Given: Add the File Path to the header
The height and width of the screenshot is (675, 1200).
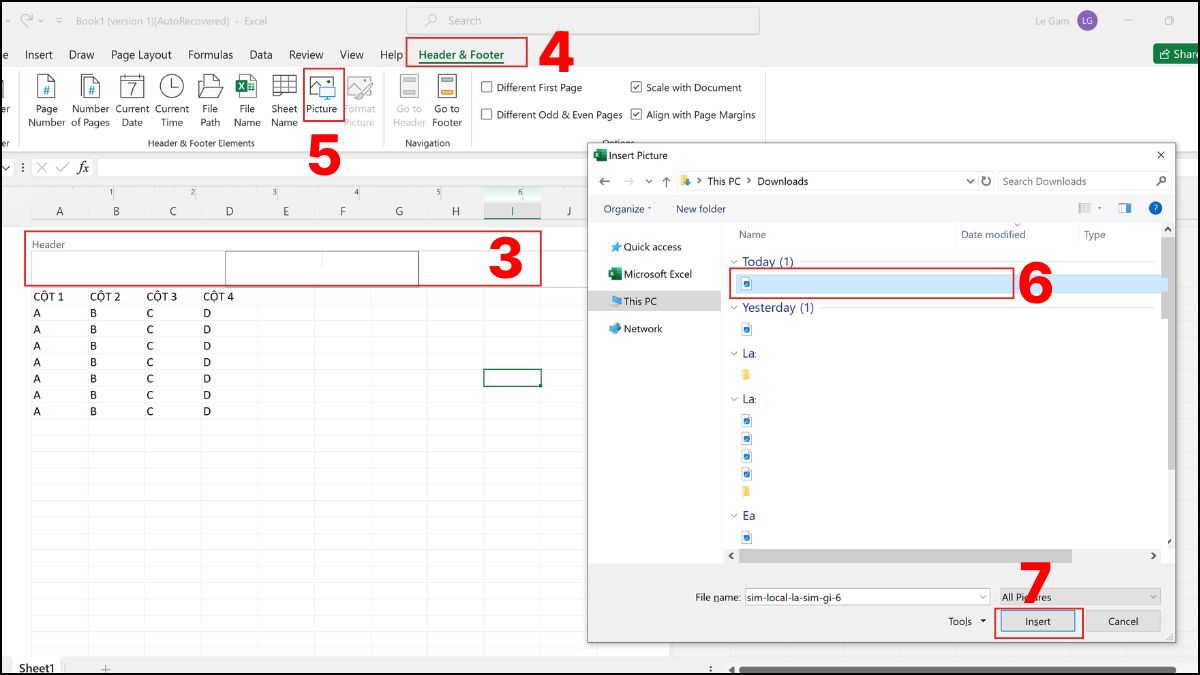Looking at the screenshot, I should point(209,97).
